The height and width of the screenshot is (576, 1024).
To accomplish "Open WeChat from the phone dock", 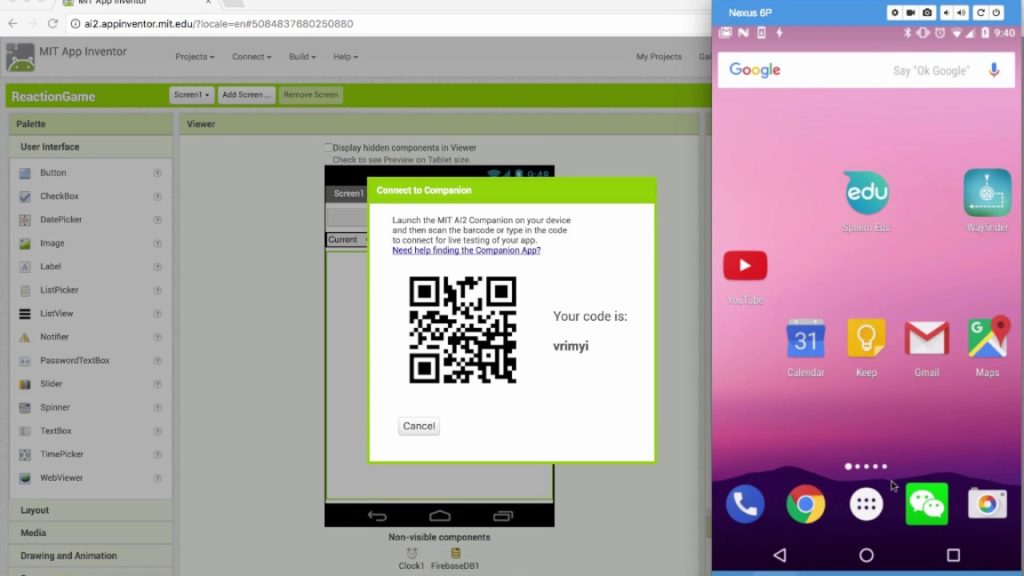I will 927,504.
